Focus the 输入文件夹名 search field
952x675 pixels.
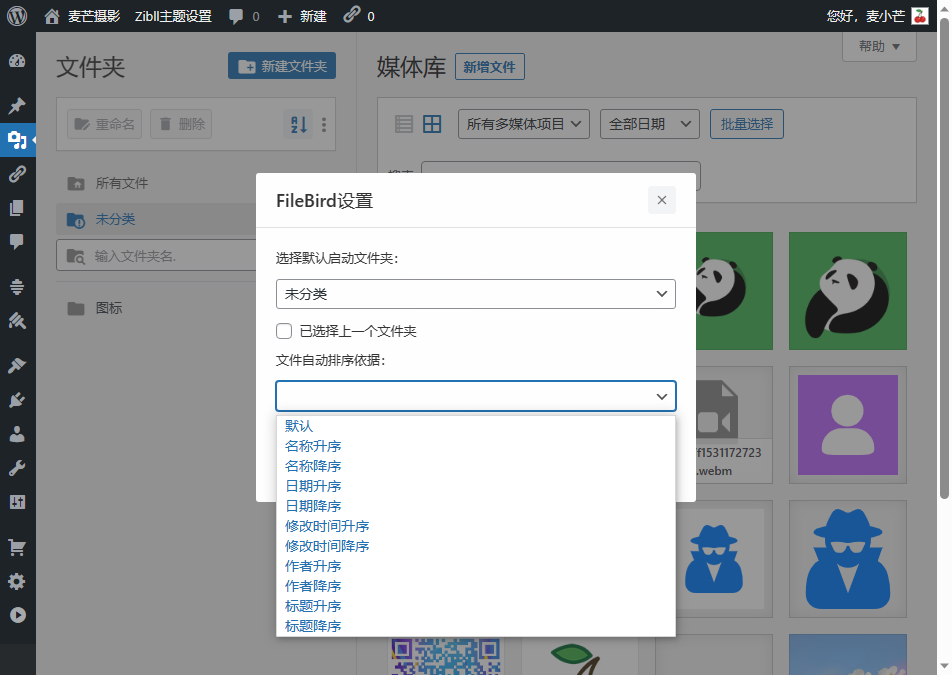click(x=156, y=256)
